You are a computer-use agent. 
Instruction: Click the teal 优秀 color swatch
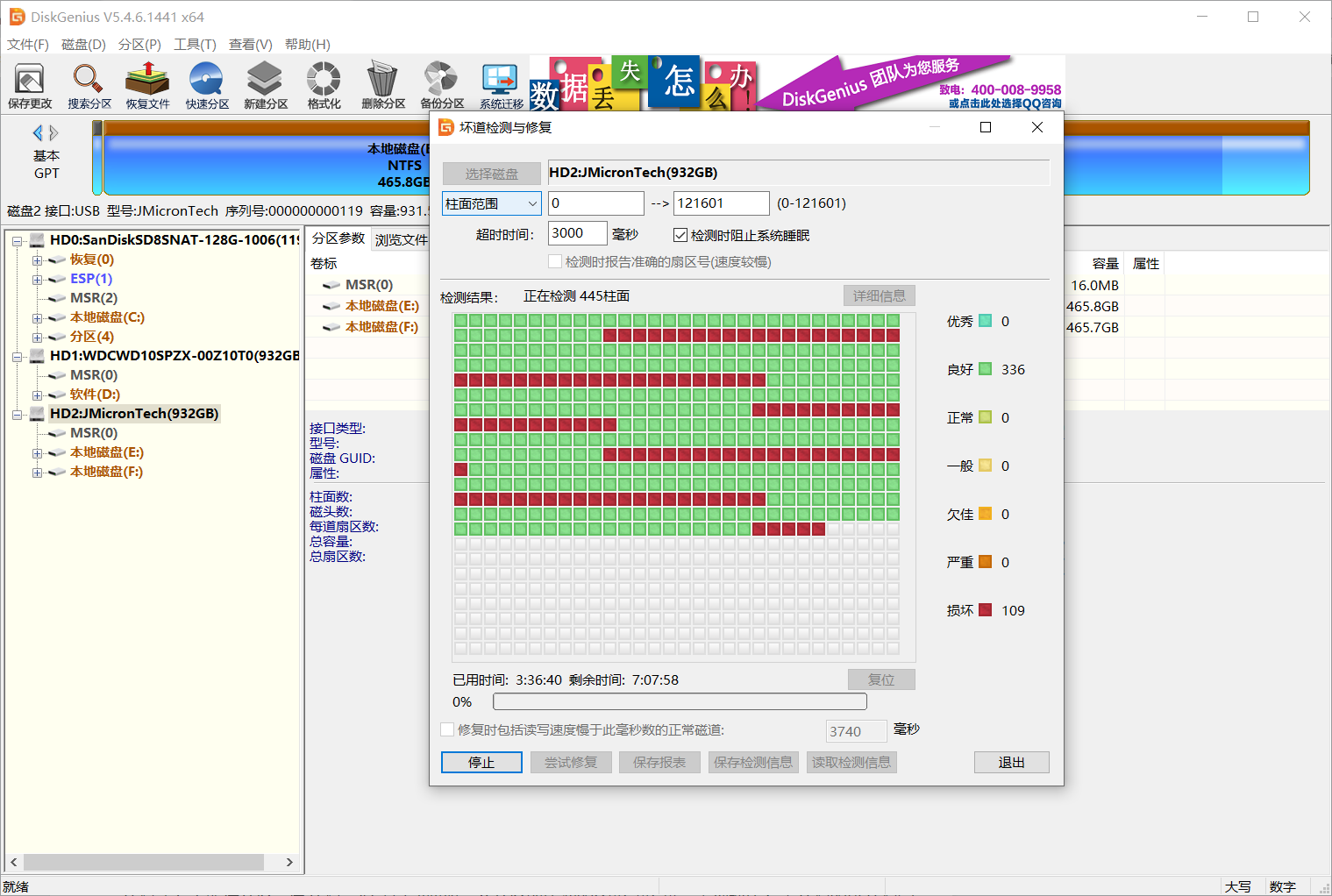(x=985, y=321)
